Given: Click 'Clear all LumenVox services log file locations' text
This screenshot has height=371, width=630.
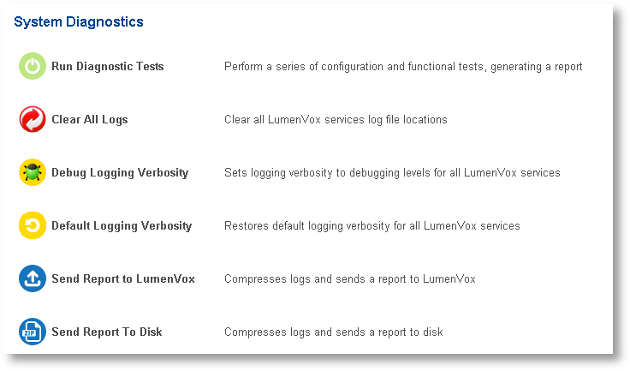Looking at the screenshot, I should tap(335, 119).
